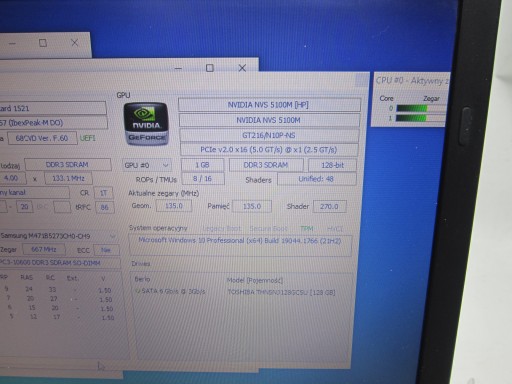Select the Windows 10 Professional OS text field
Image resolution: width=512 pixels, height=384 pixels.
point(240,246)
